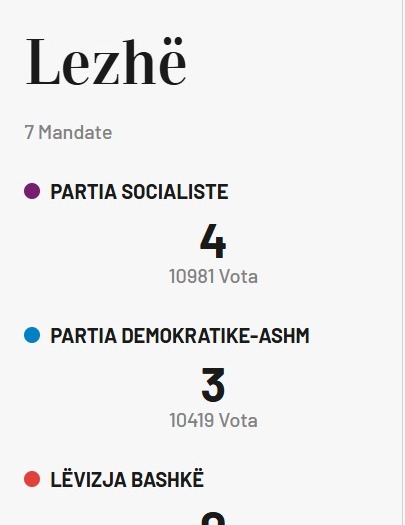
Task: Click the word Vota under 10419
Action: coord(239,421)
